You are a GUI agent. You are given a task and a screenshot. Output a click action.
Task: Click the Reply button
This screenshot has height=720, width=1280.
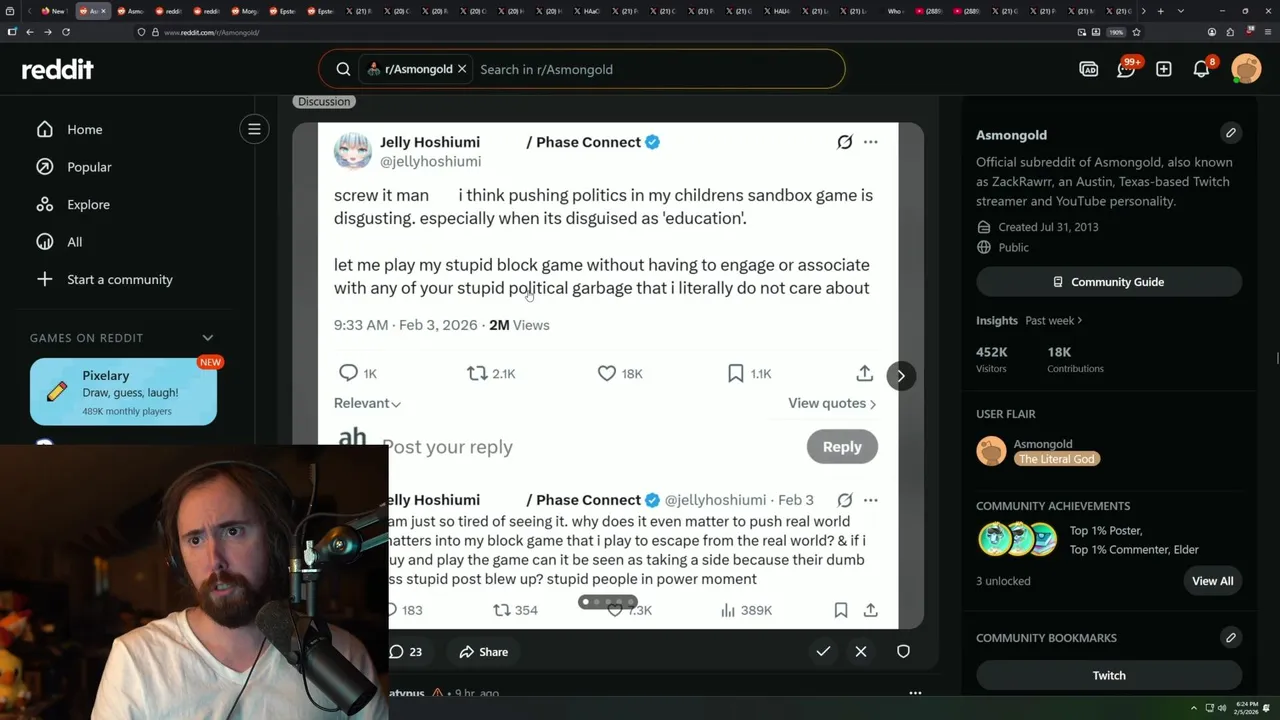click(842, 447)
